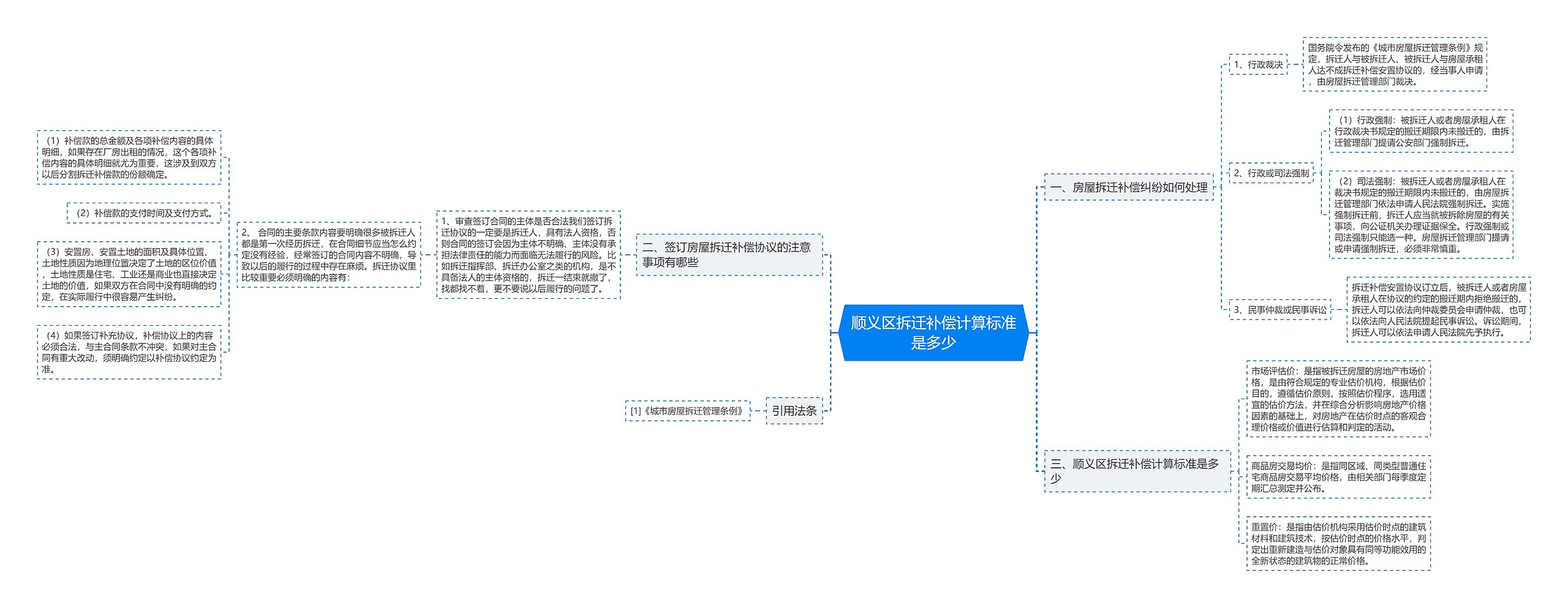Select the (4)如果签订补充协议 node
Screen dimensions: 1568x608
129,352
